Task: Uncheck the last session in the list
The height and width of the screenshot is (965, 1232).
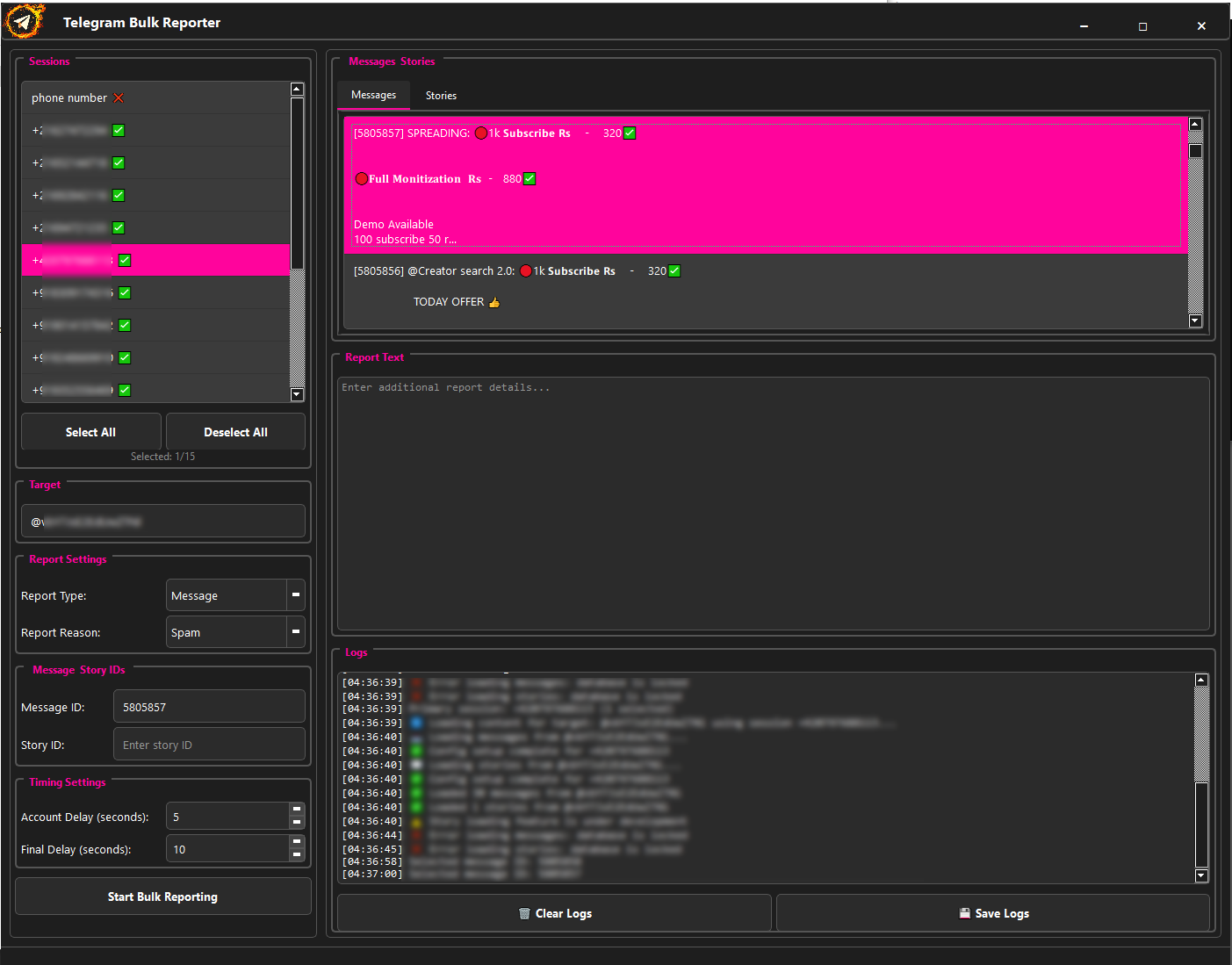Action: coord(124,390)
